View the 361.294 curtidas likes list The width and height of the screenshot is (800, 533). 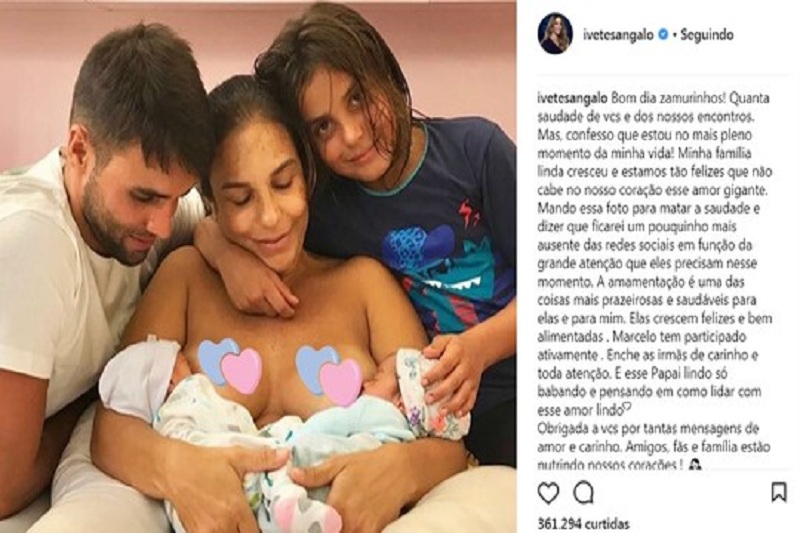tap(584, 524)
